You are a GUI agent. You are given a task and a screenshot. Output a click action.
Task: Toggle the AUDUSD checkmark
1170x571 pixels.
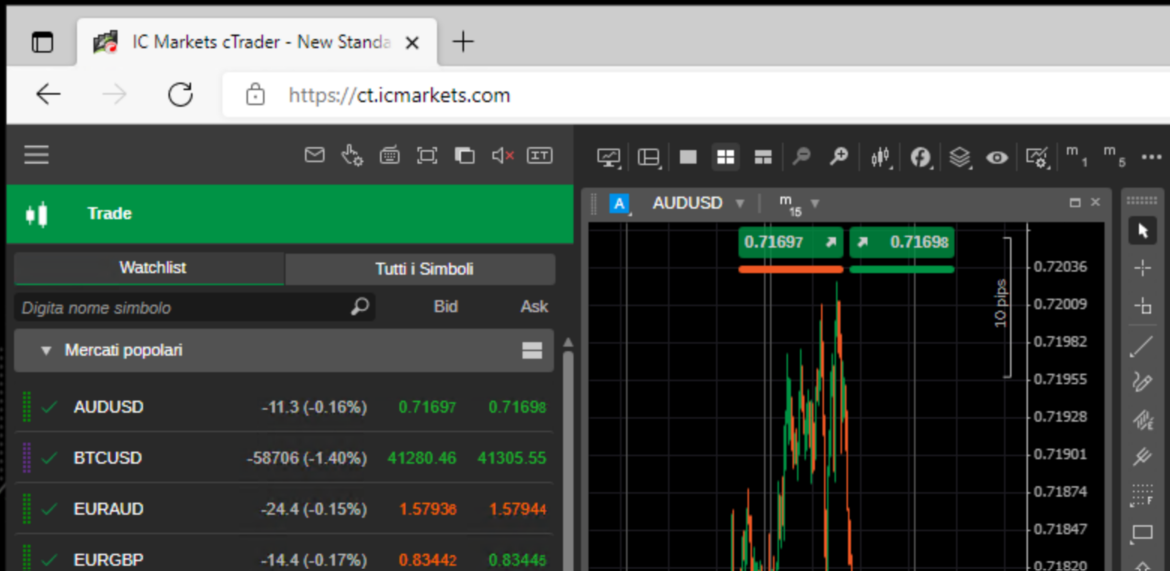50,408
